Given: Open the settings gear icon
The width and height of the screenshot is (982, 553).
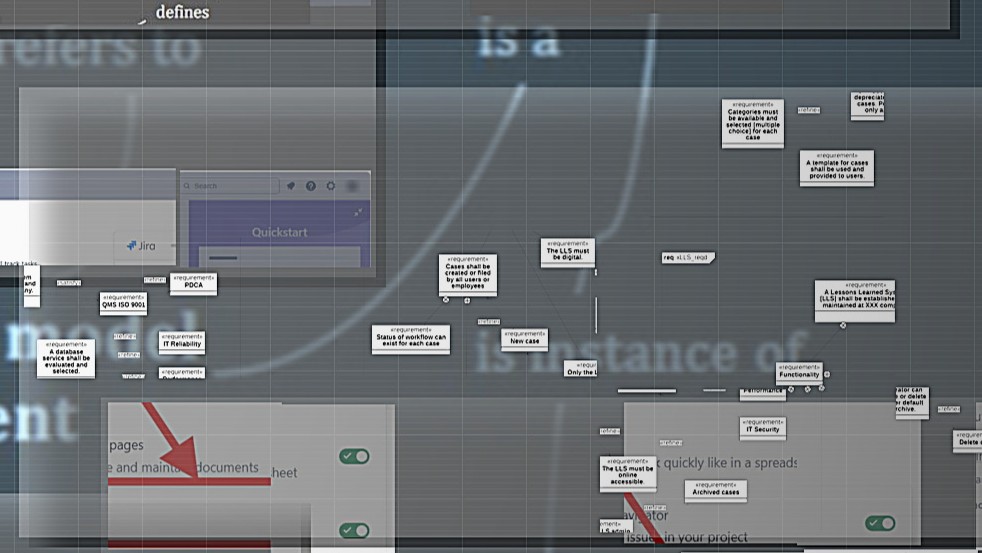Looking at the screenshot, I should [331, 186].
